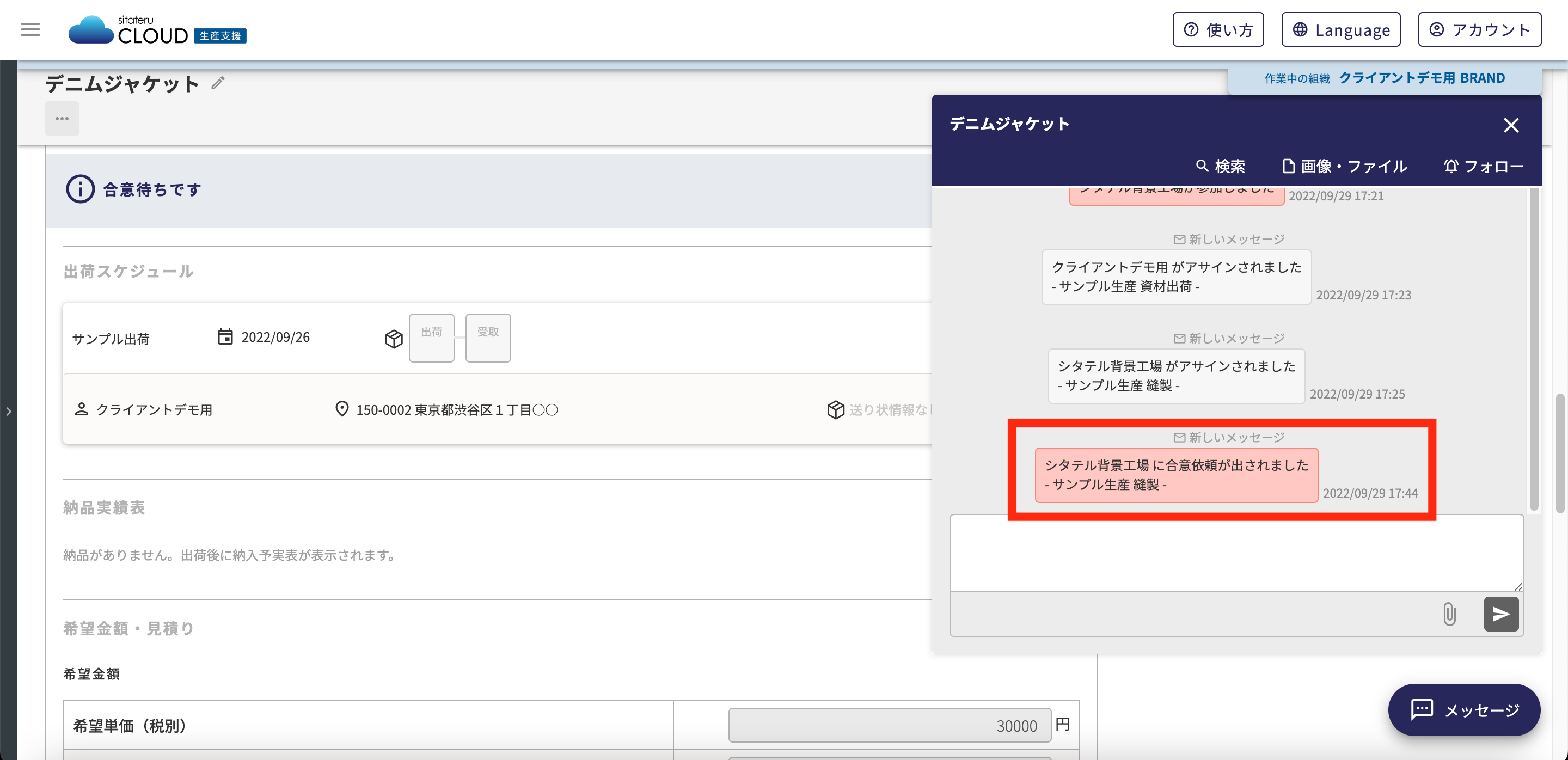This screenshot has width=1568, height=760.
Task: Click the address text 150-0002 東京都渋谷区
Action: (457, 409)
